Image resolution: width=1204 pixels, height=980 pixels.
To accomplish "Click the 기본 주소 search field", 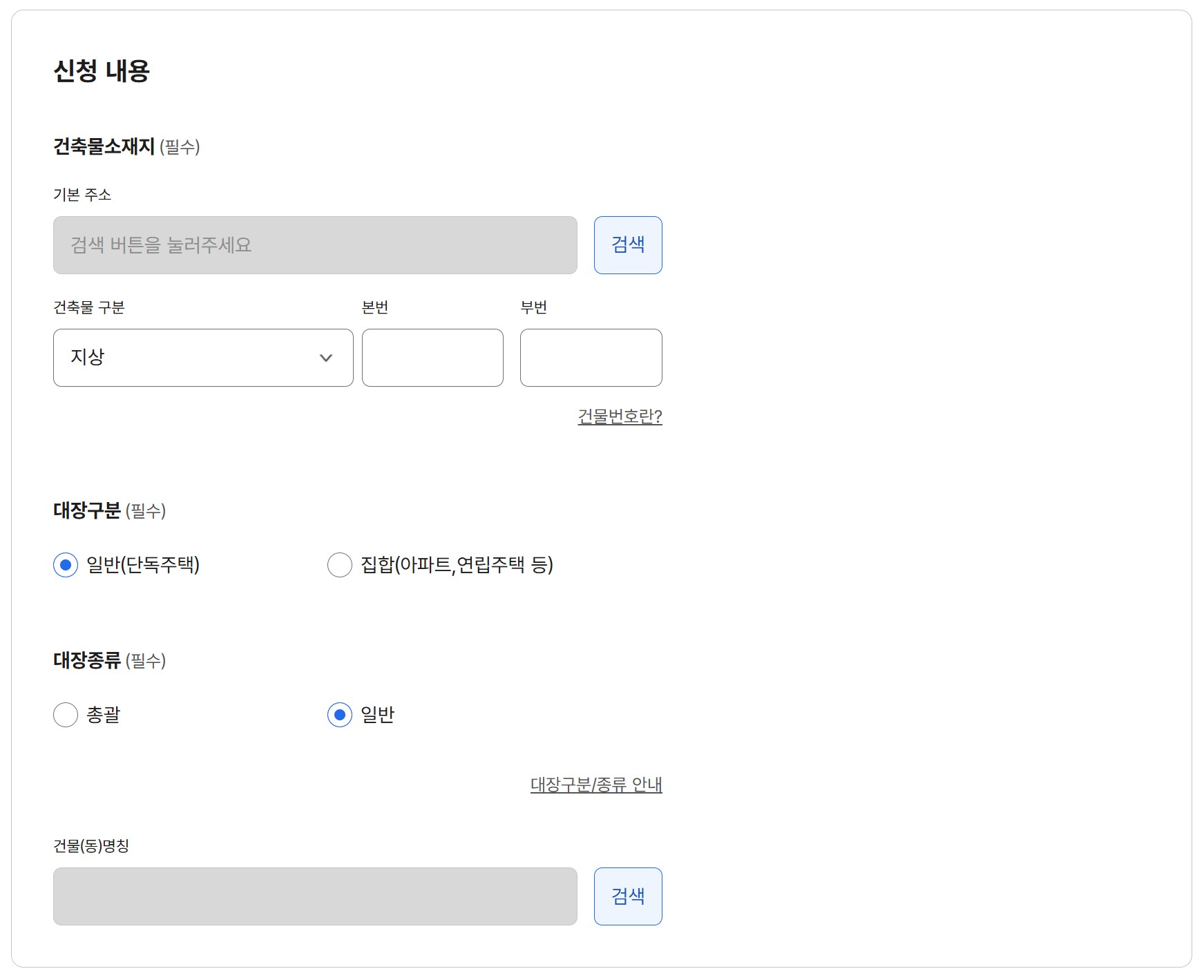I will [315, 245].
